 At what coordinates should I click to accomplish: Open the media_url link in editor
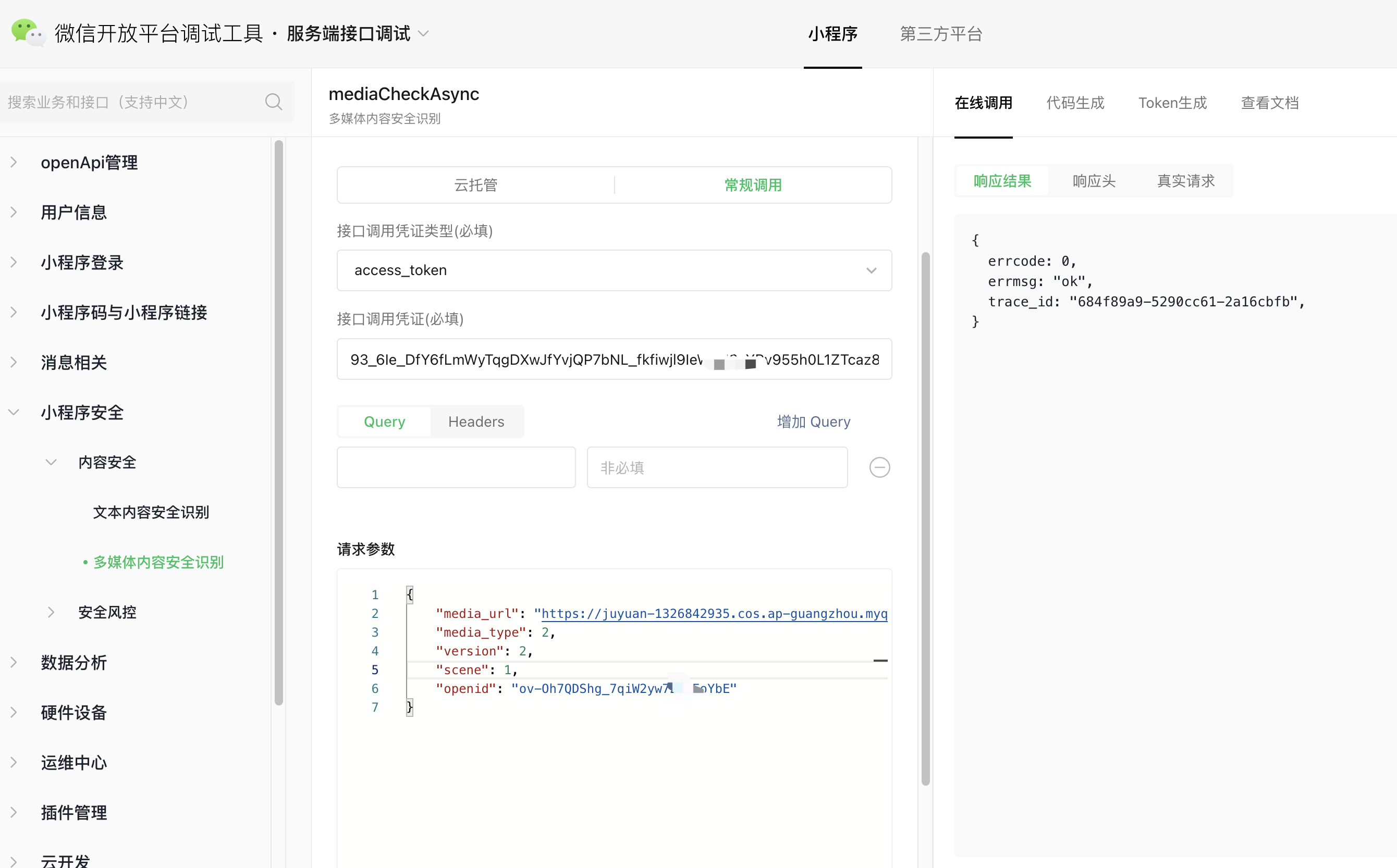pos(714,614)
